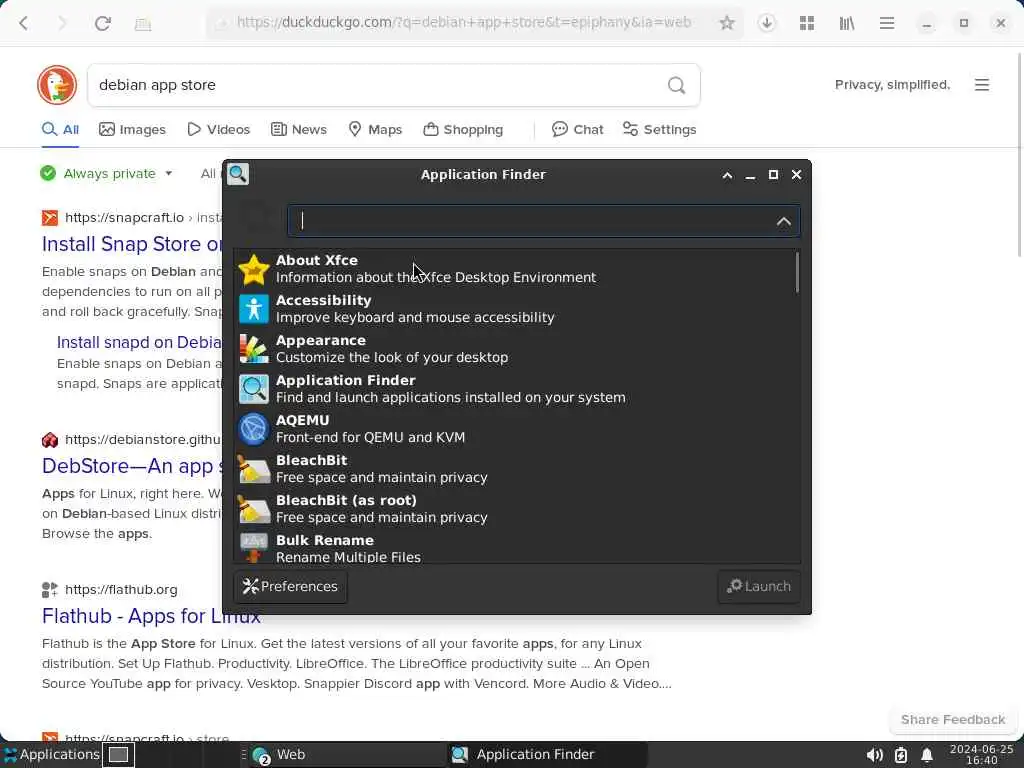
Task: Click the power manager battery tray icon
Action: pyautogui.click(x=901, y=755)
